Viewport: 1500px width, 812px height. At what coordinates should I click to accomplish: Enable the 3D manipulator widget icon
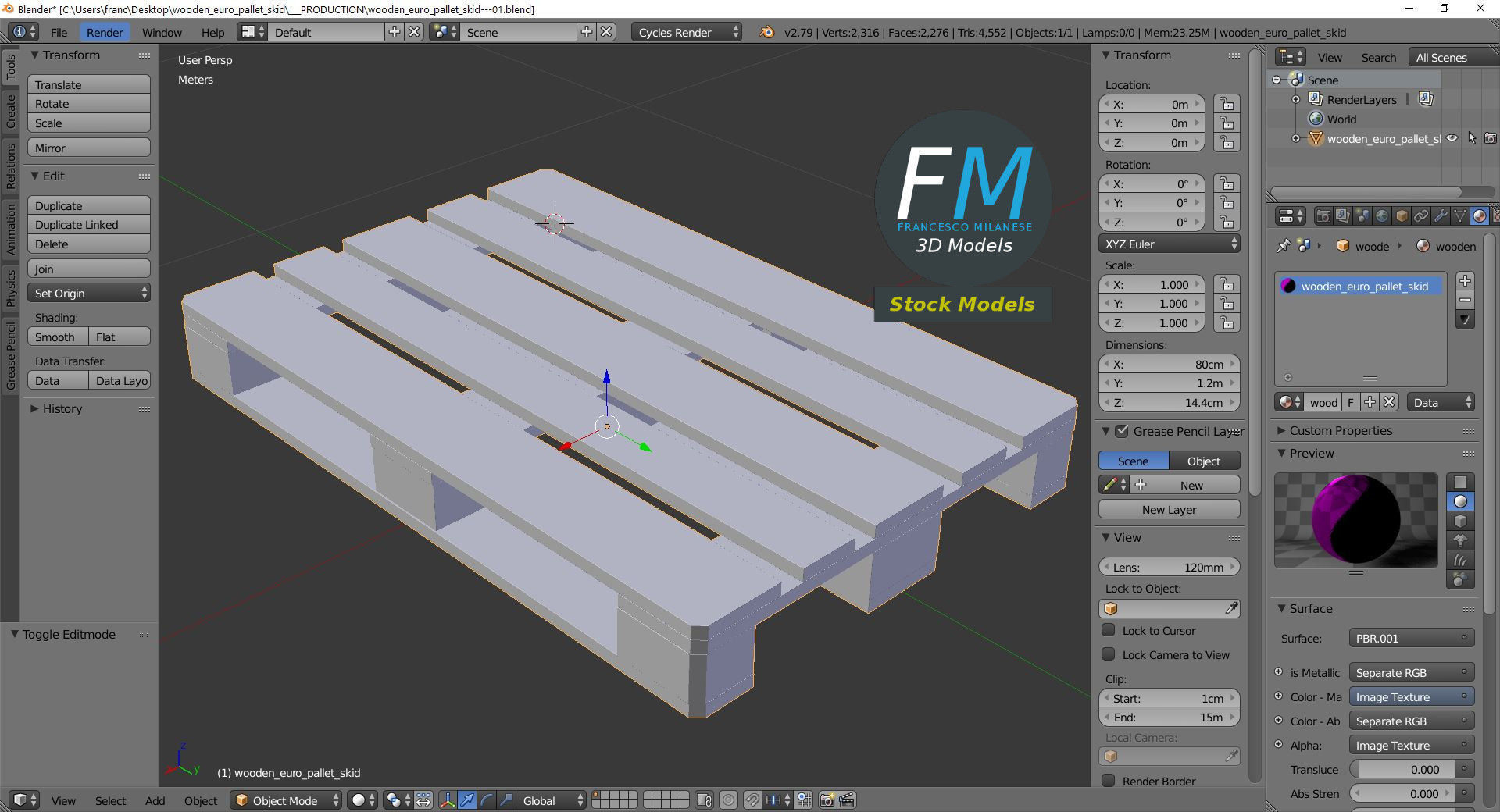pyautogui.click(x=448, y=800)
